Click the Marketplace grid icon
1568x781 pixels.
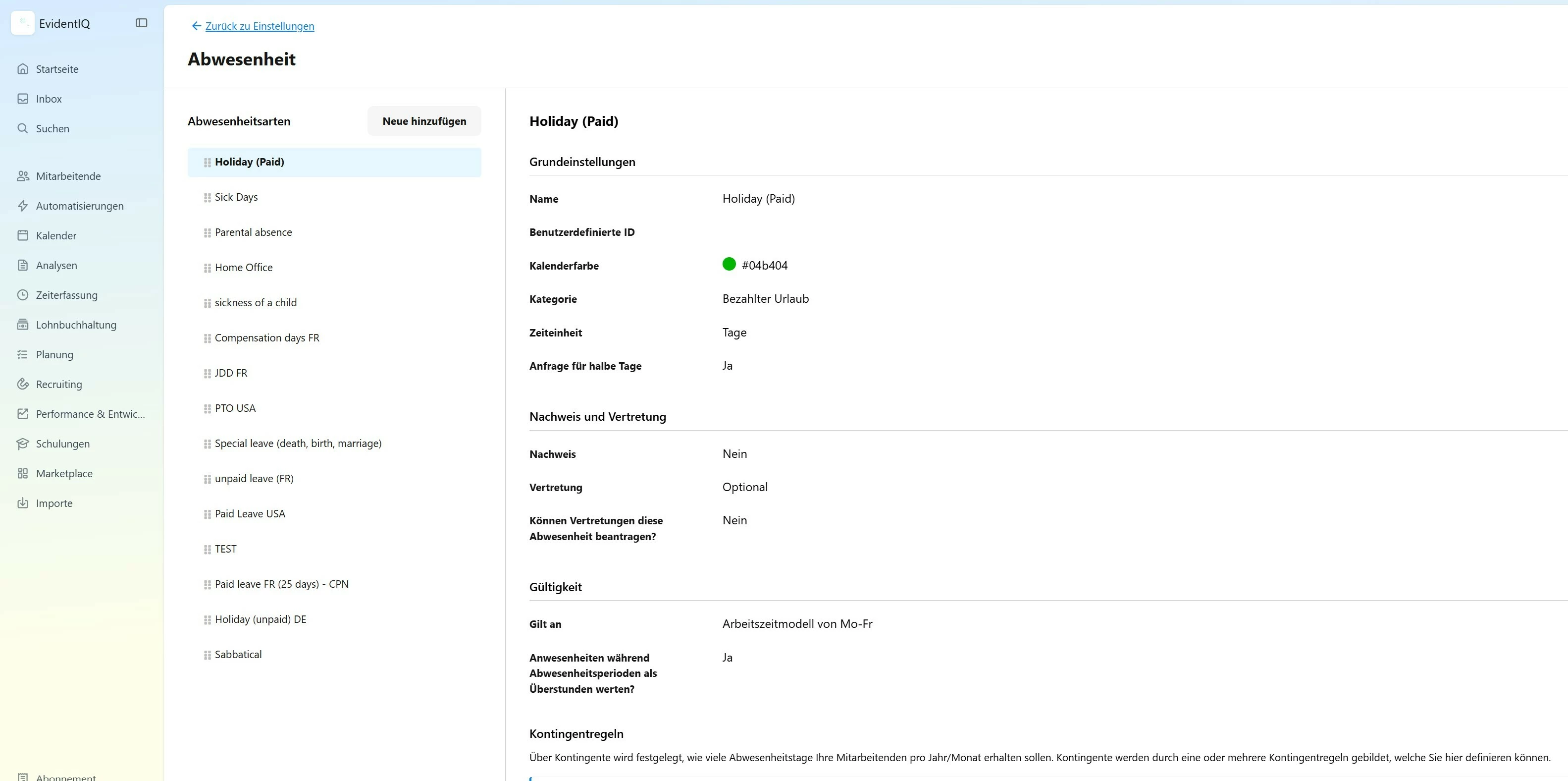22,473
